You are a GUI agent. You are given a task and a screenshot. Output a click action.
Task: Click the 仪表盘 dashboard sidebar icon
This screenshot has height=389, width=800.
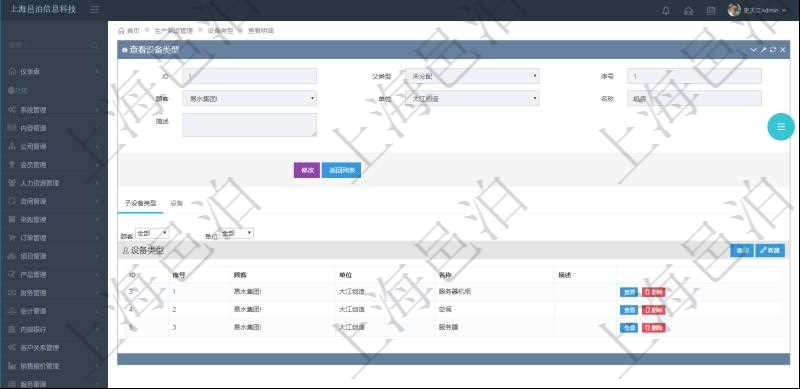pyautogui.click(x=13, y=72)
